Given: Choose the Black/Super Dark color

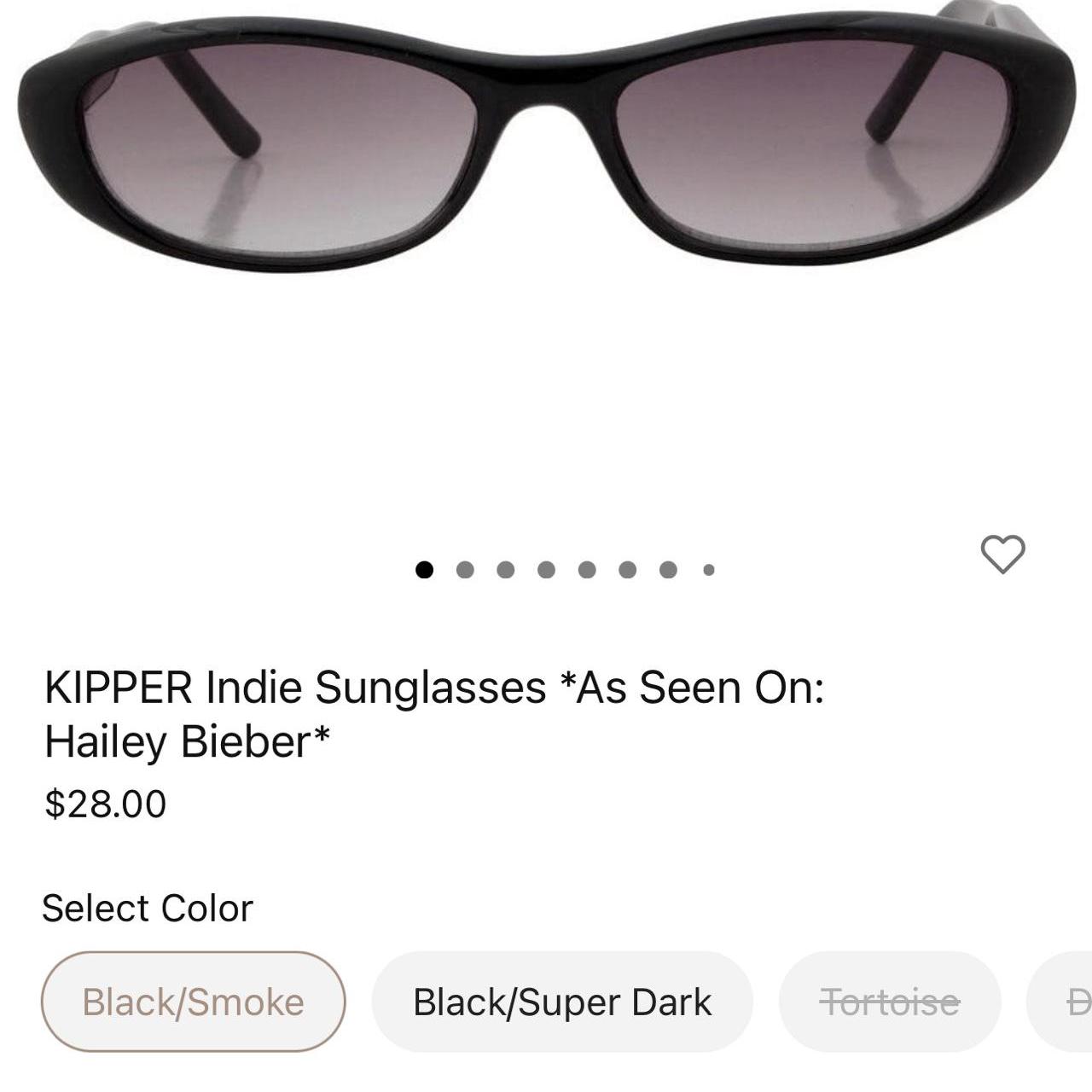Looking at the screenshot, I should [x=562, y=1003].
